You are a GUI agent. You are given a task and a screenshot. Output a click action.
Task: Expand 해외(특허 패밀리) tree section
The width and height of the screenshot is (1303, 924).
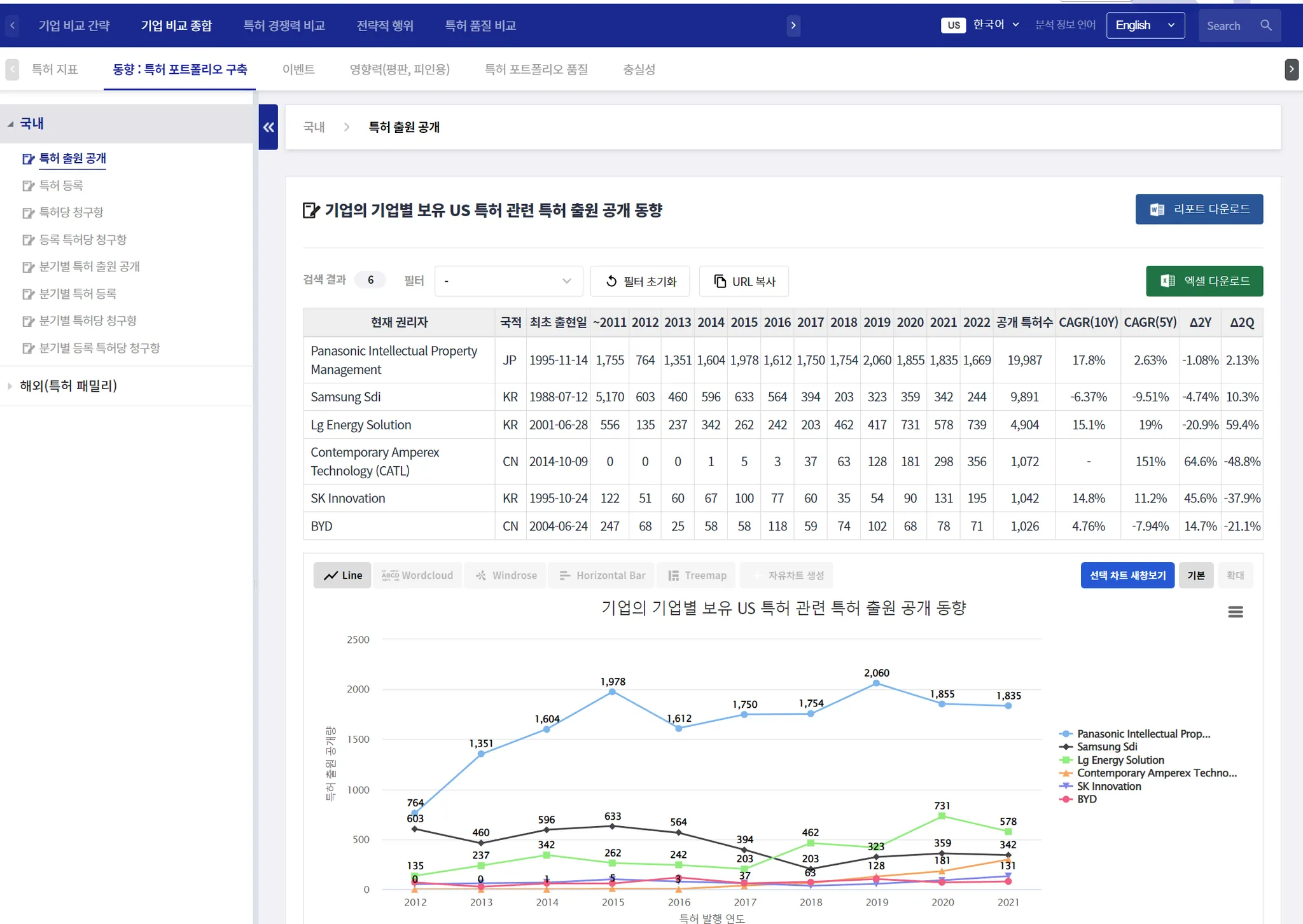click(68, 386)
